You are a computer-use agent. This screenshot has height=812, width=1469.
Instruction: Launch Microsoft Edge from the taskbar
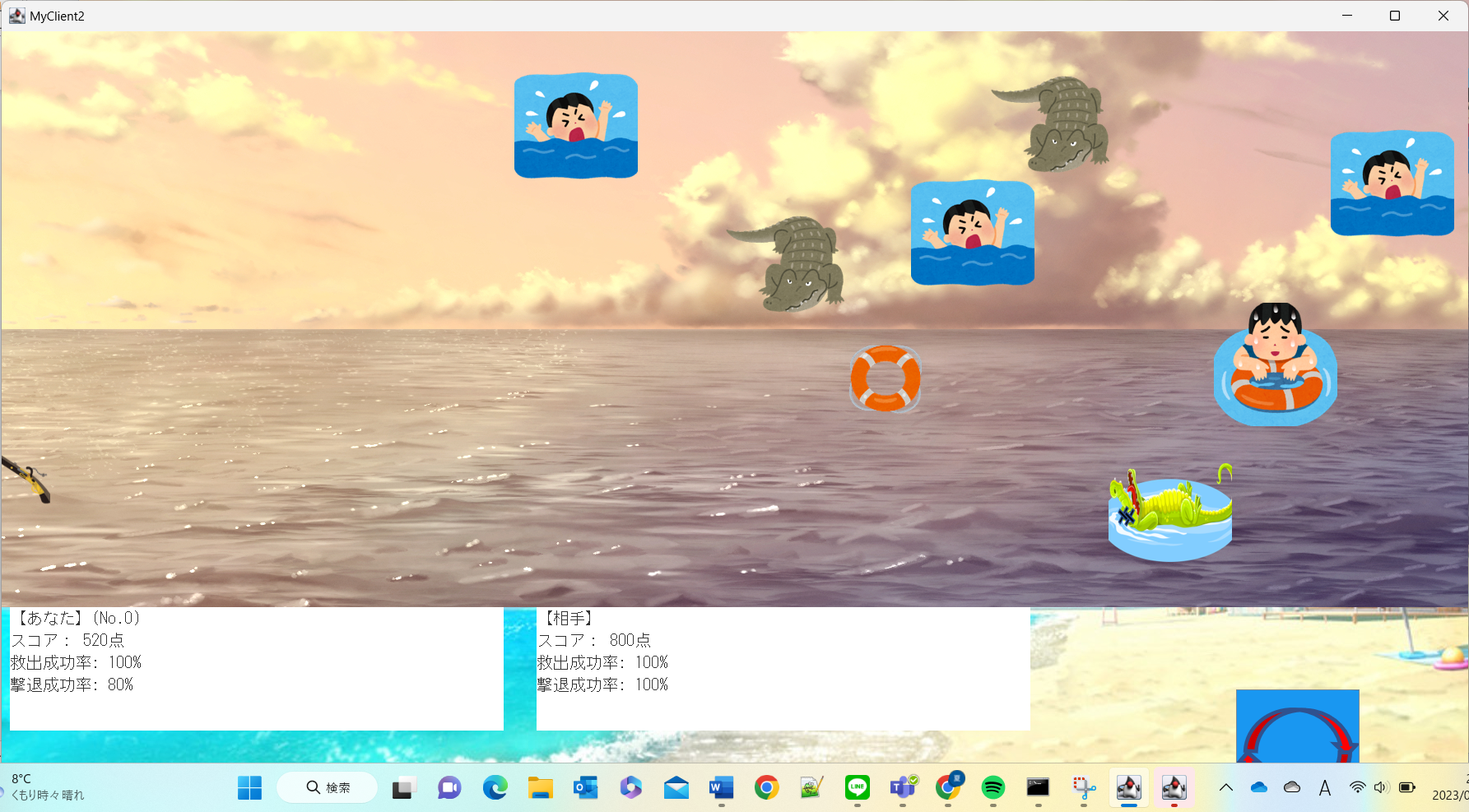coord(495,788)
